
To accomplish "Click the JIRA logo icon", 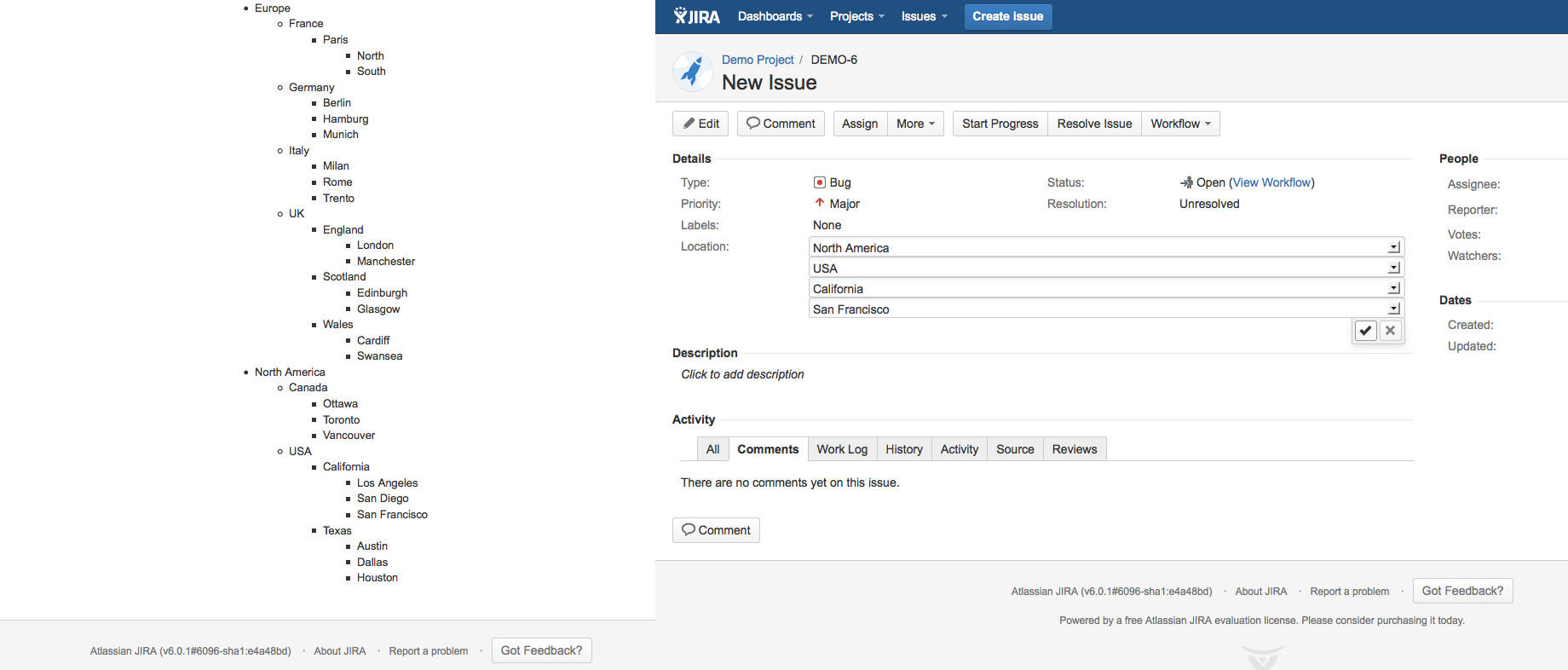I will click(x=696, y=16).
